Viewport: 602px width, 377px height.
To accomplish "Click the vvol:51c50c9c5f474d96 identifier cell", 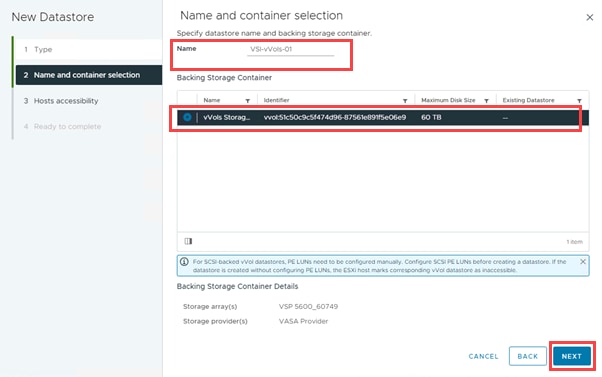I will coord(335,117).
